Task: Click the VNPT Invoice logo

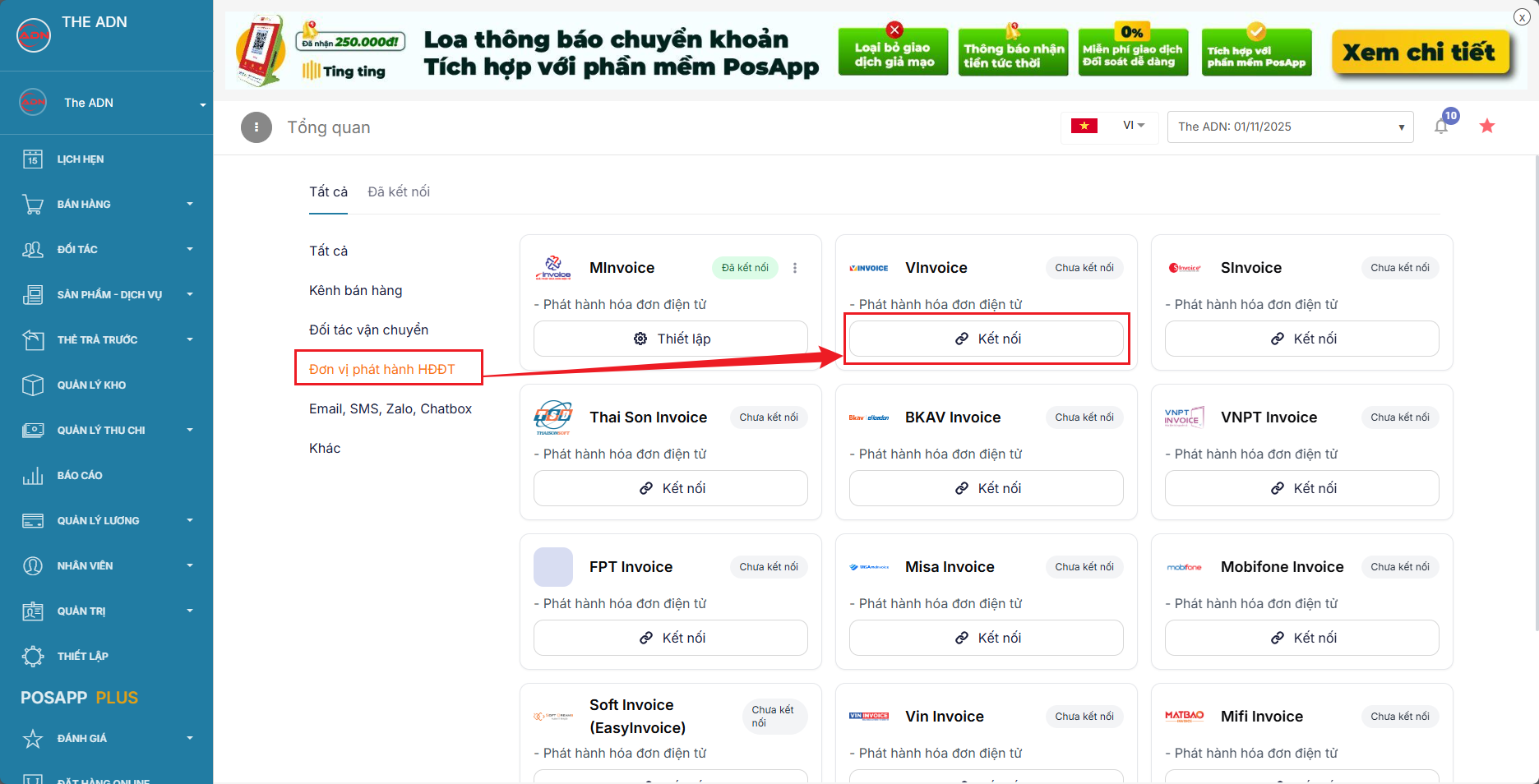Action: [1185, 417]
